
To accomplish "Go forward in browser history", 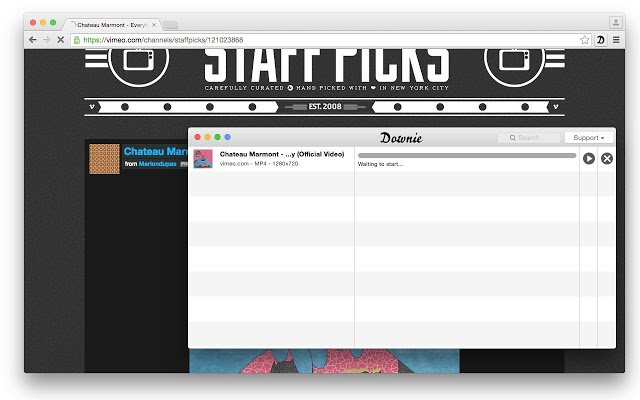I will coord(47,40).
